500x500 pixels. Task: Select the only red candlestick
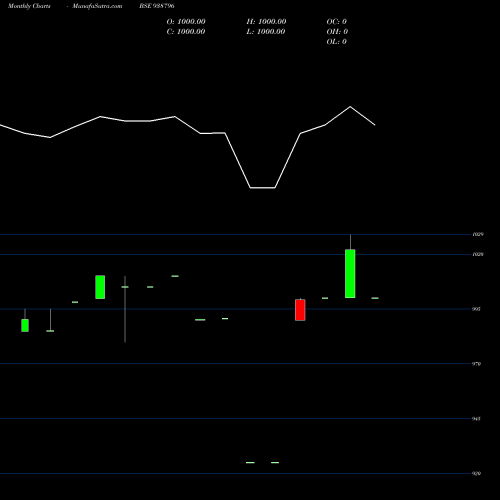pos(300,310)
